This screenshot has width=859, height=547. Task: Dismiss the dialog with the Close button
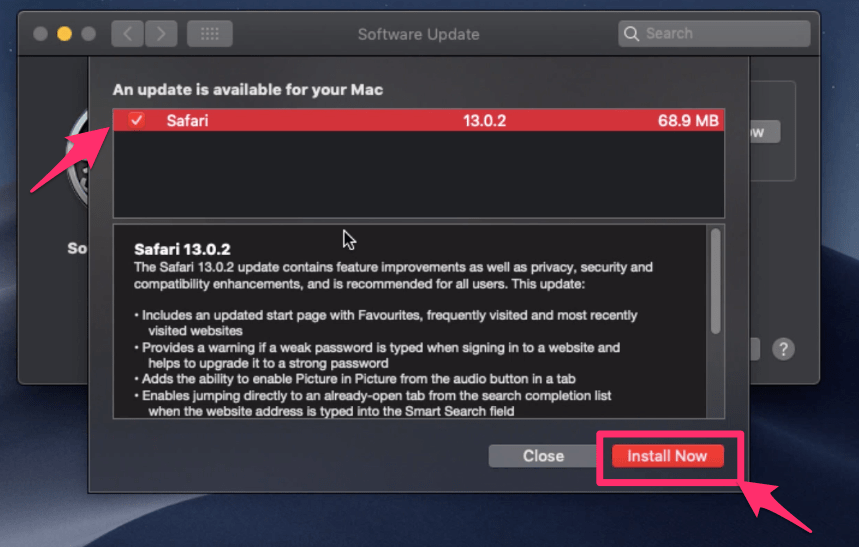coord(543,456)
